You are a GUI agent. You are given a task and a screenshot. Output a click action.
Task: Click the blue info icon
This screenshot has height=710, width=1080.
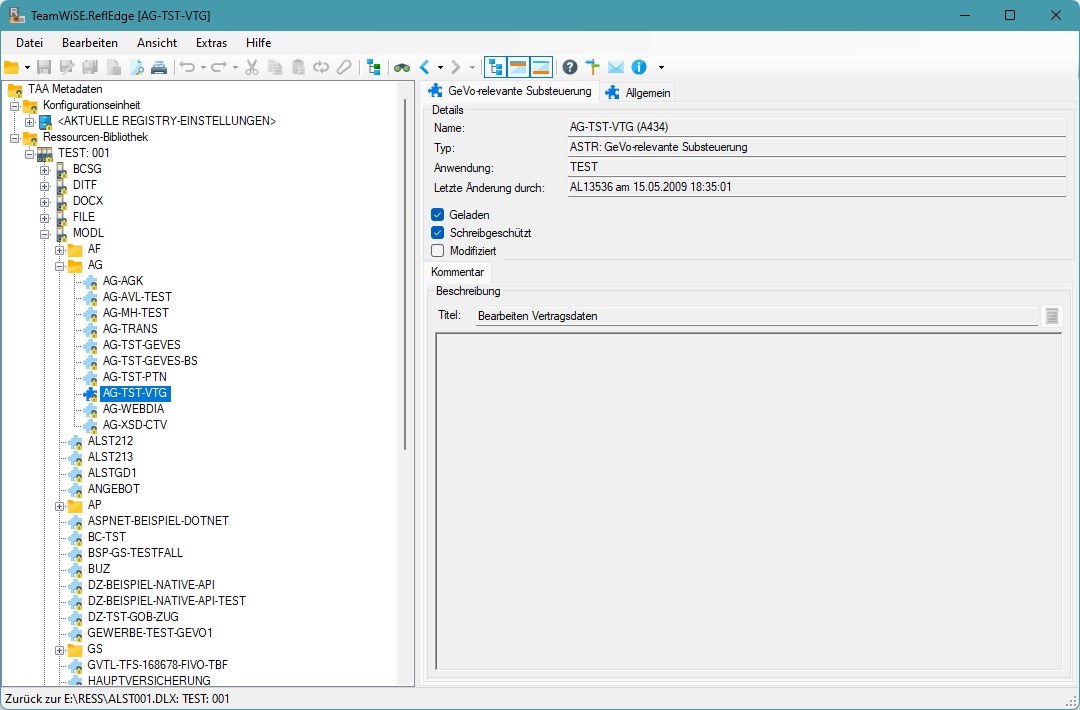tap(639, 67)
